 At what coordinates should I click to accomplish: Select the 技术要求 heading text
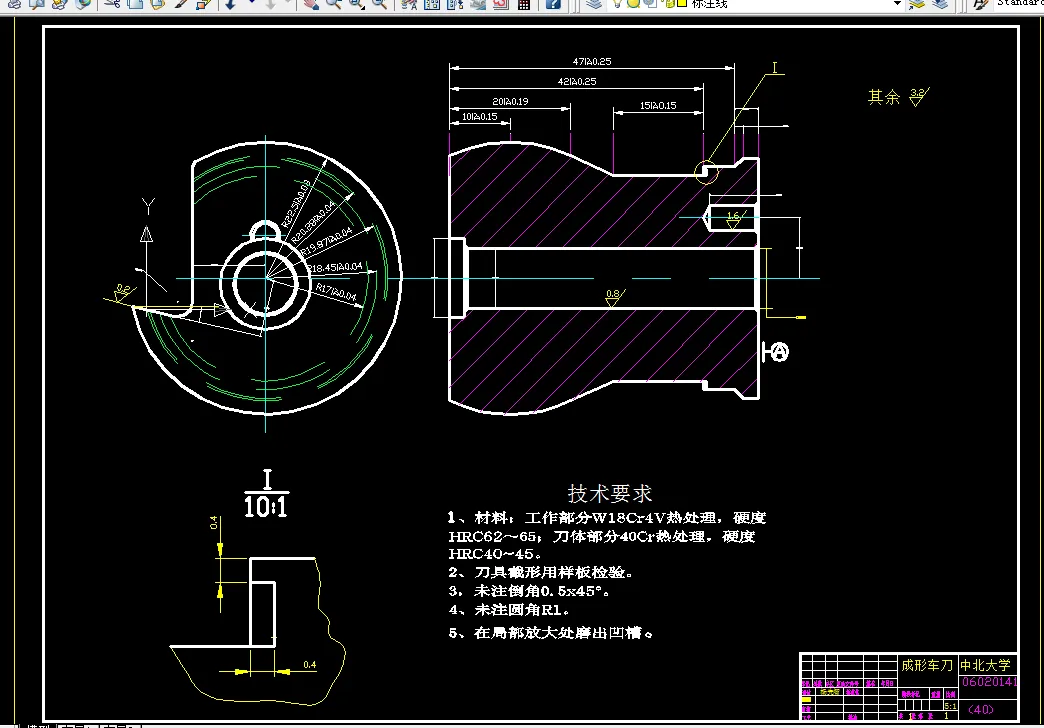pos(609,494)
